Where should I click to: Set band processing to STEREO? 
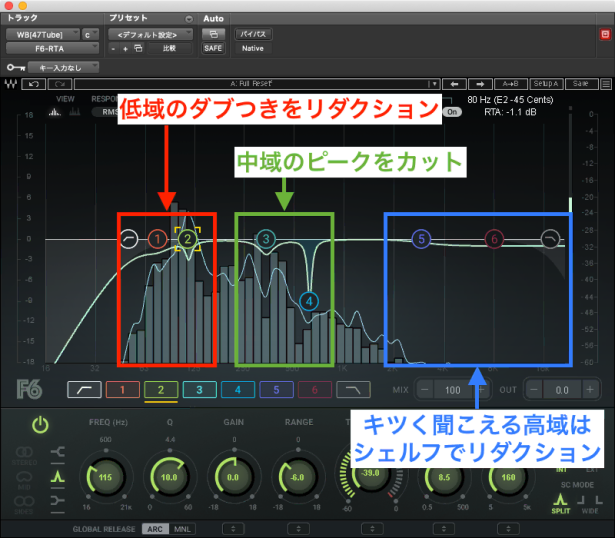(24, 456)
